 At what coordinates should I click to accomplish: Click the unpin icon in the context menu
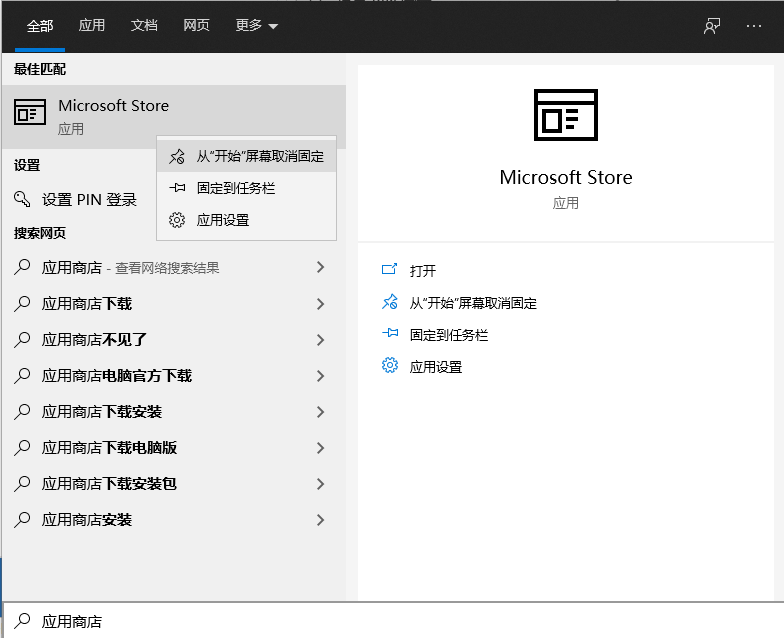tap(177, 156)
